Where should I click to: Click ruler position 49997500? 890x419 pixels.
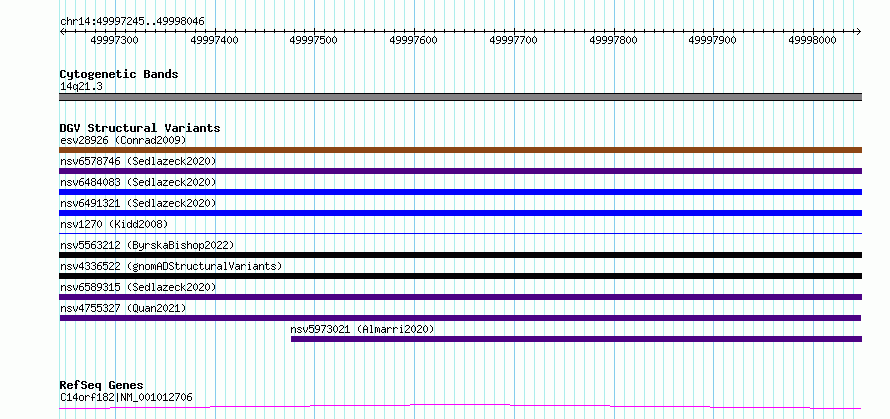[x=313, y=40]
